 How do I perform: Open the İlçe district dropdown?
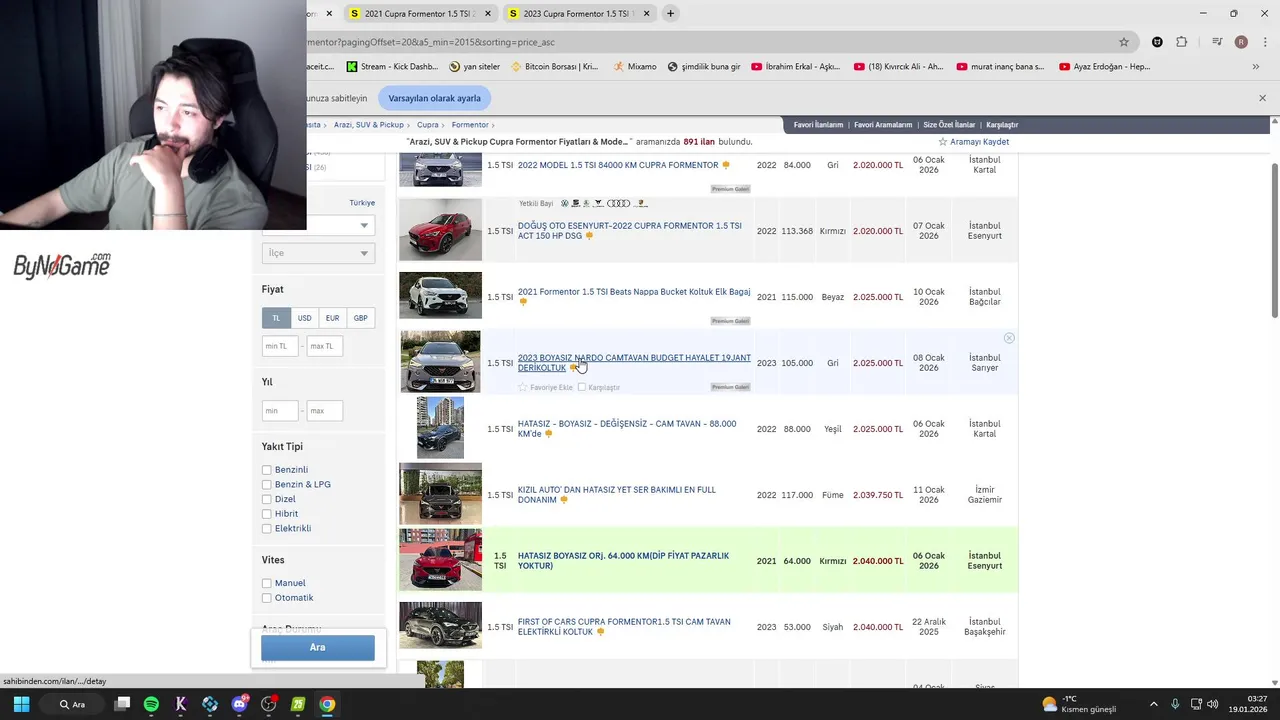tap(318, 253)
